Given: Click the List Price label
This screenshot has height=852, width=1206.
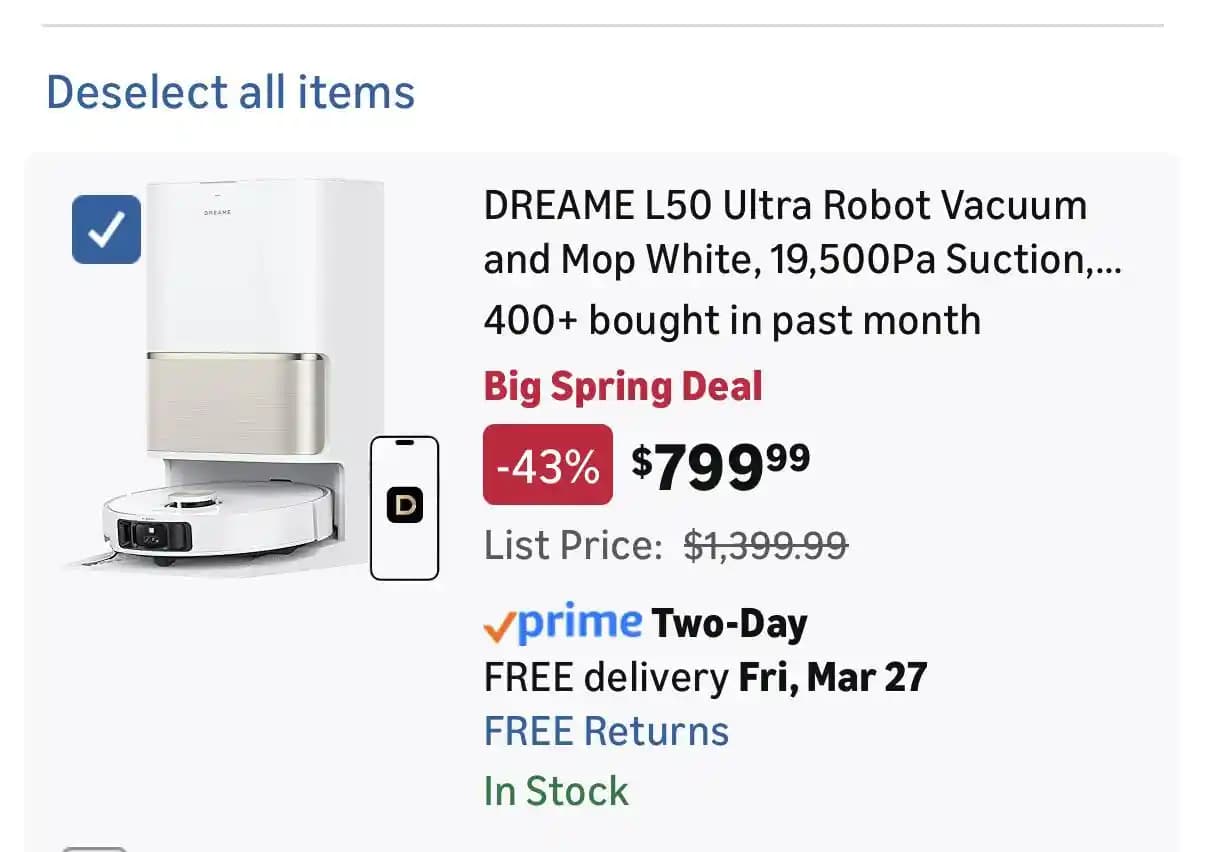Looking at the screenshot, I should pyautogui.click(x=573, y=546).
